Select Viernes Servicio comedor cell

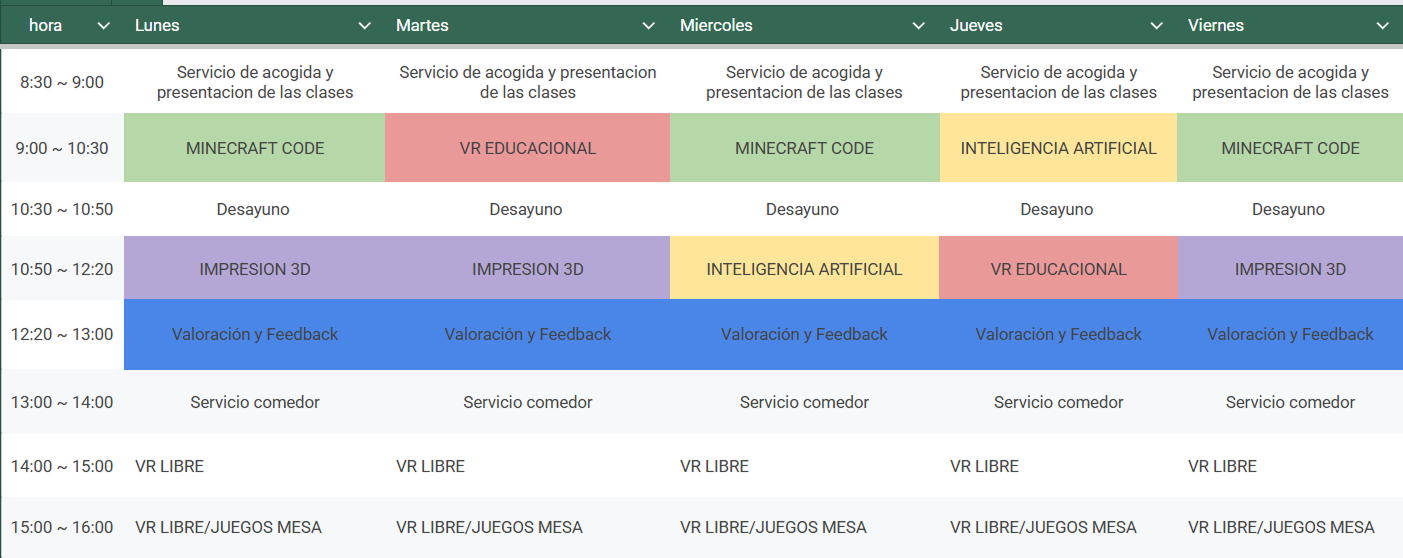pyautogui.click(x=1290, y=402)
